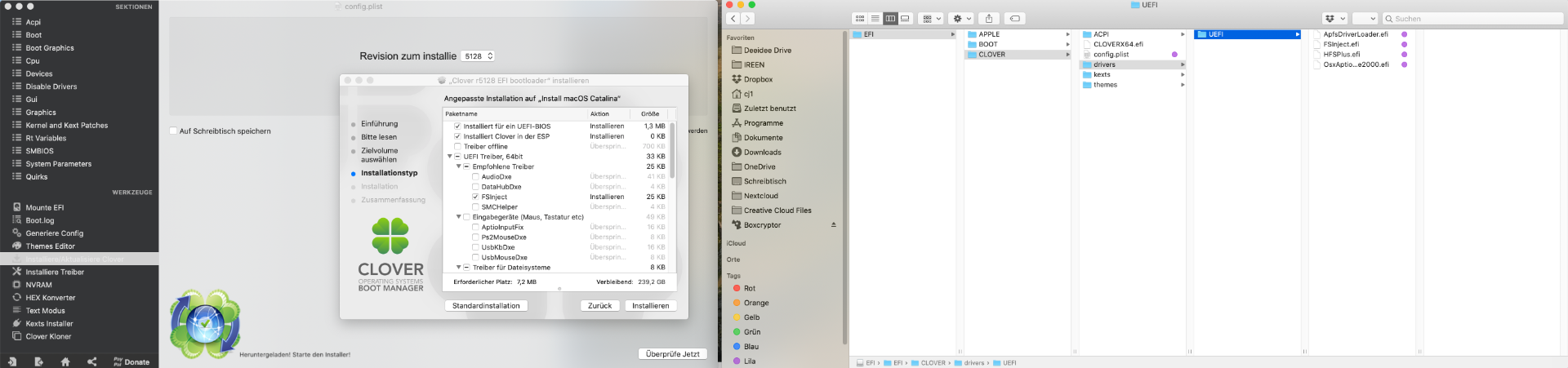Click the Installieren button
Image resolution: width=1568 pixels, height=368 pixels.
coord(651,306)
